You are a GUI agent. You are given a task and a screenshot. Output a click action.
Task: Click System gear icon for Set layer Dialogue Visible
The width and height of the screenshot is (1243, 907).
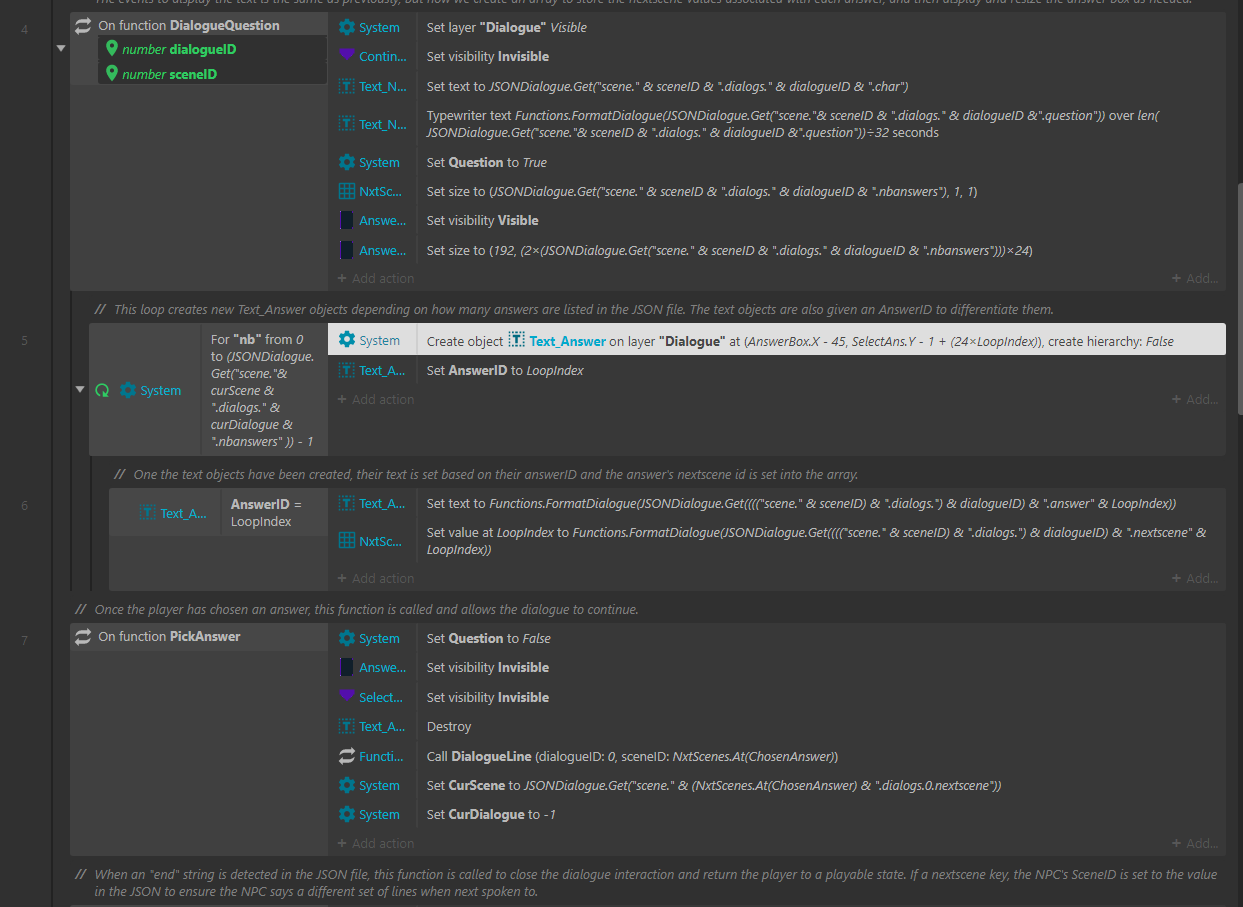347,28
